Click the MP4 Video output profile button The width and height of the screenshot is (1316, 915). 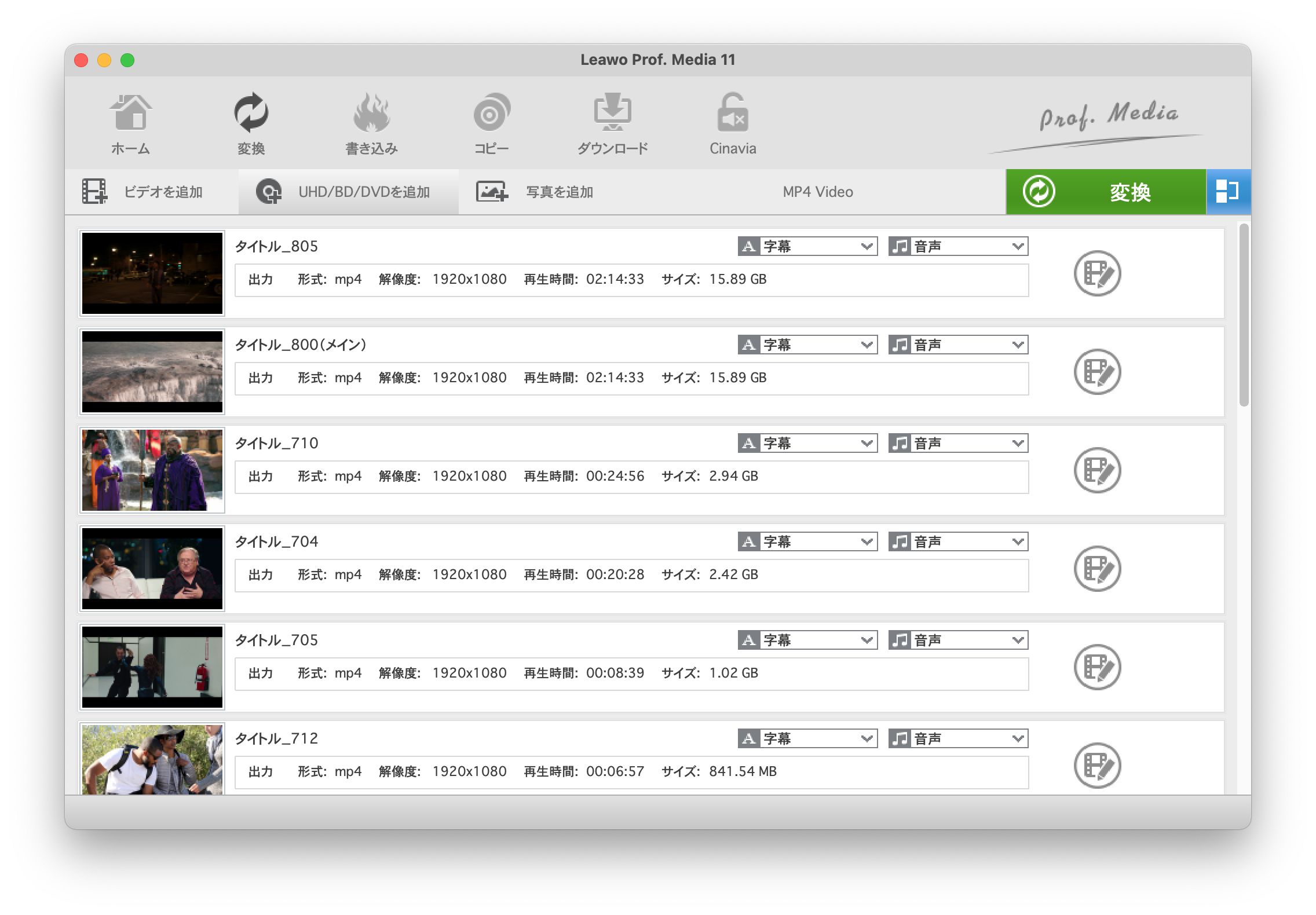click(818, 192)
